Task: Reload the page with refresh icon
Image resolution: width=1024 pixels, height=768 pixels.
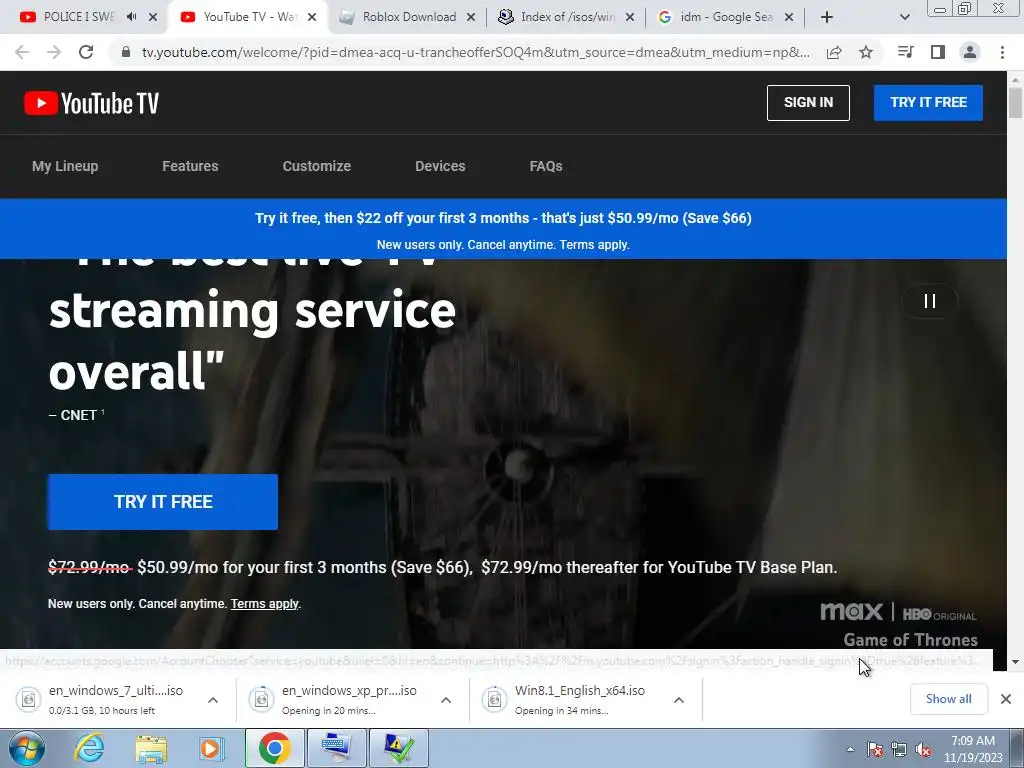Action: (x=86, y=52)
